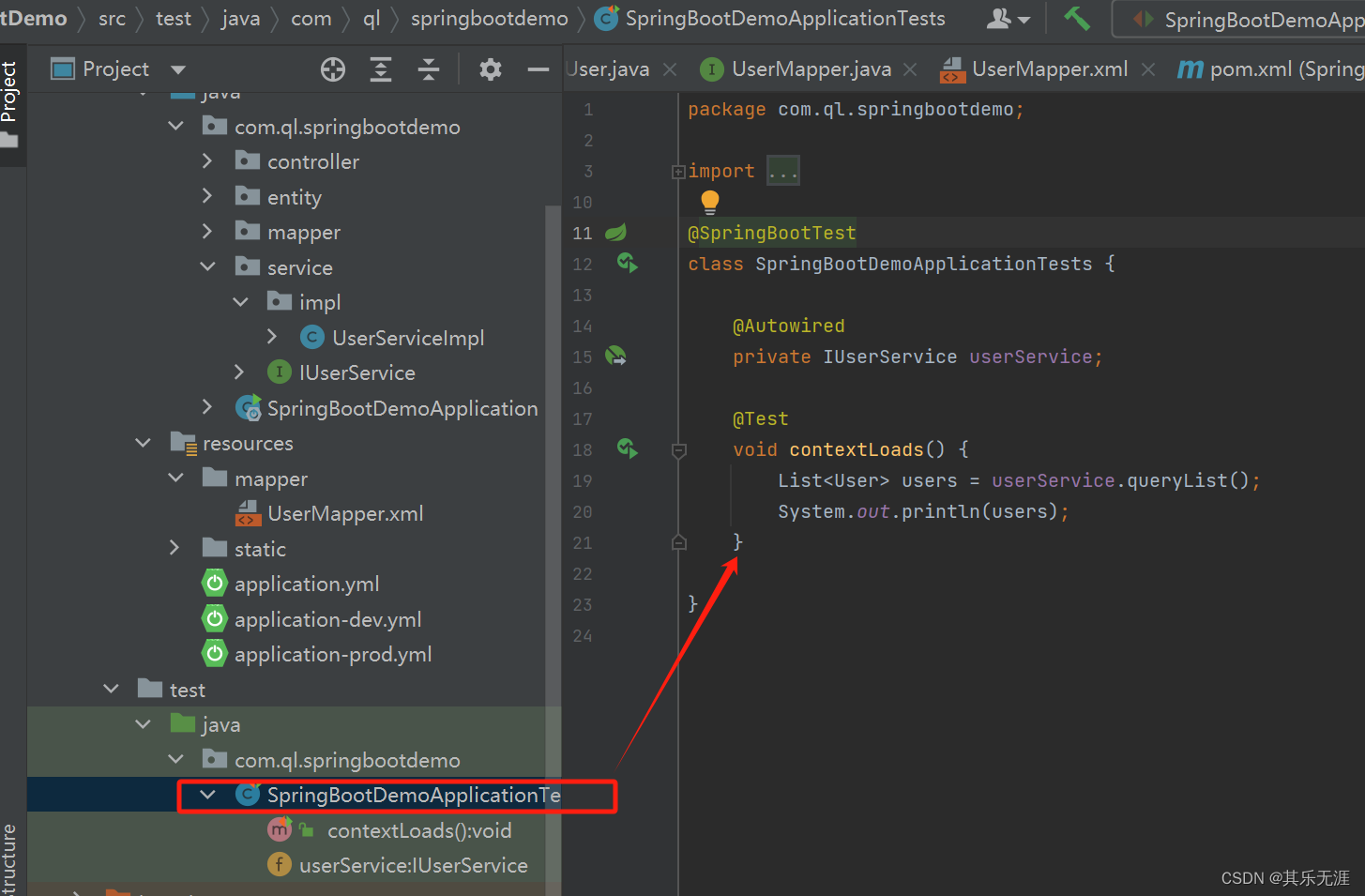
Task: Select SpringBootDemoApplication class in tree
Action: click(402, 408)
